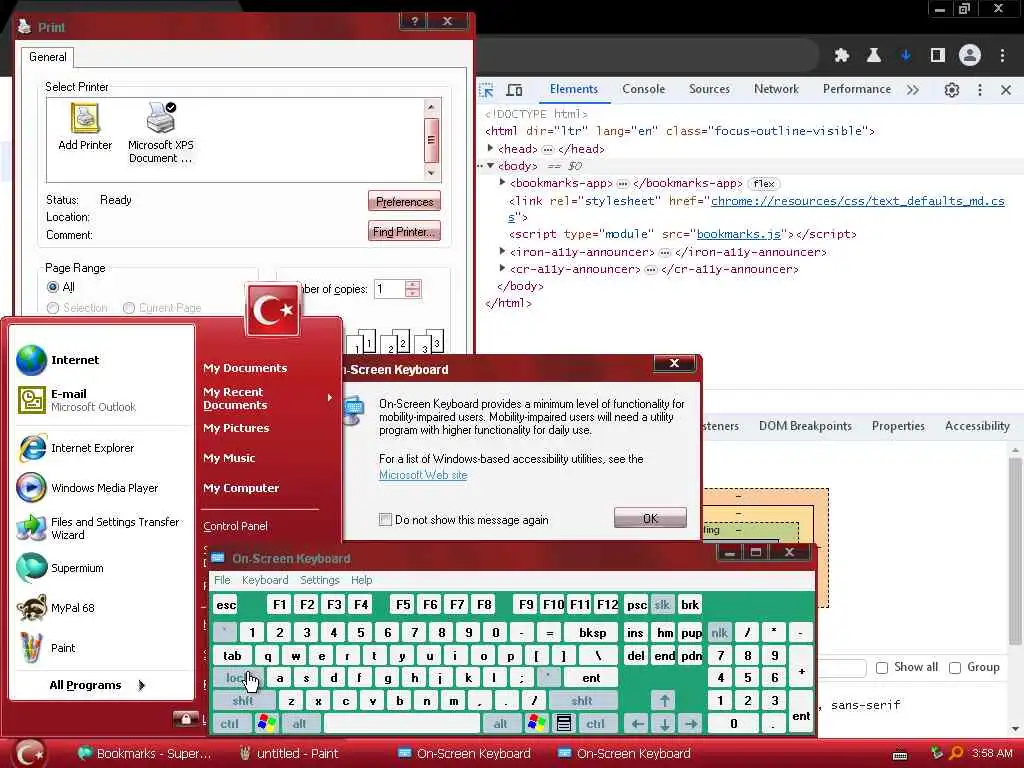Select the All page range radio button
Viewport: 1024px width, 768px height.
[x=53, y=287]
